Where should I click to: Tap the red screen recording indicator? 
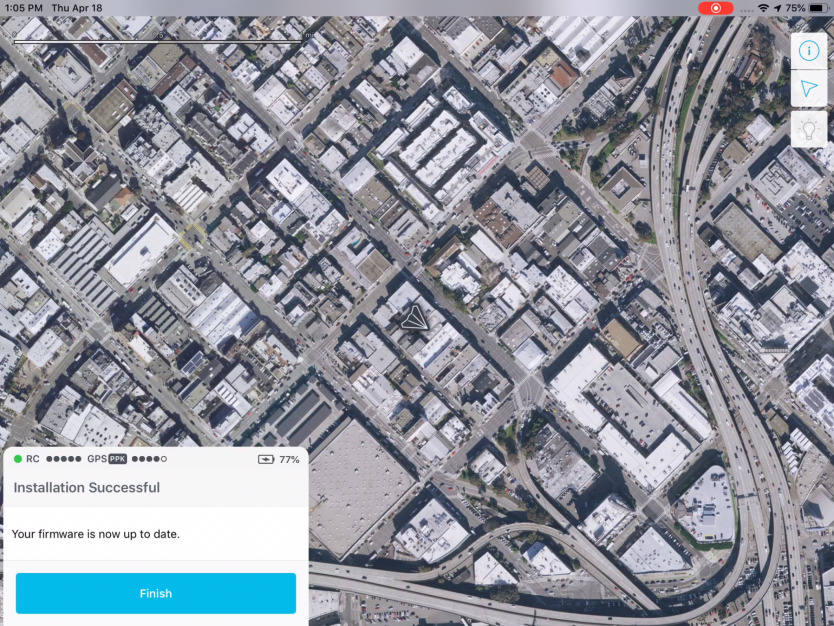point(715,8)
